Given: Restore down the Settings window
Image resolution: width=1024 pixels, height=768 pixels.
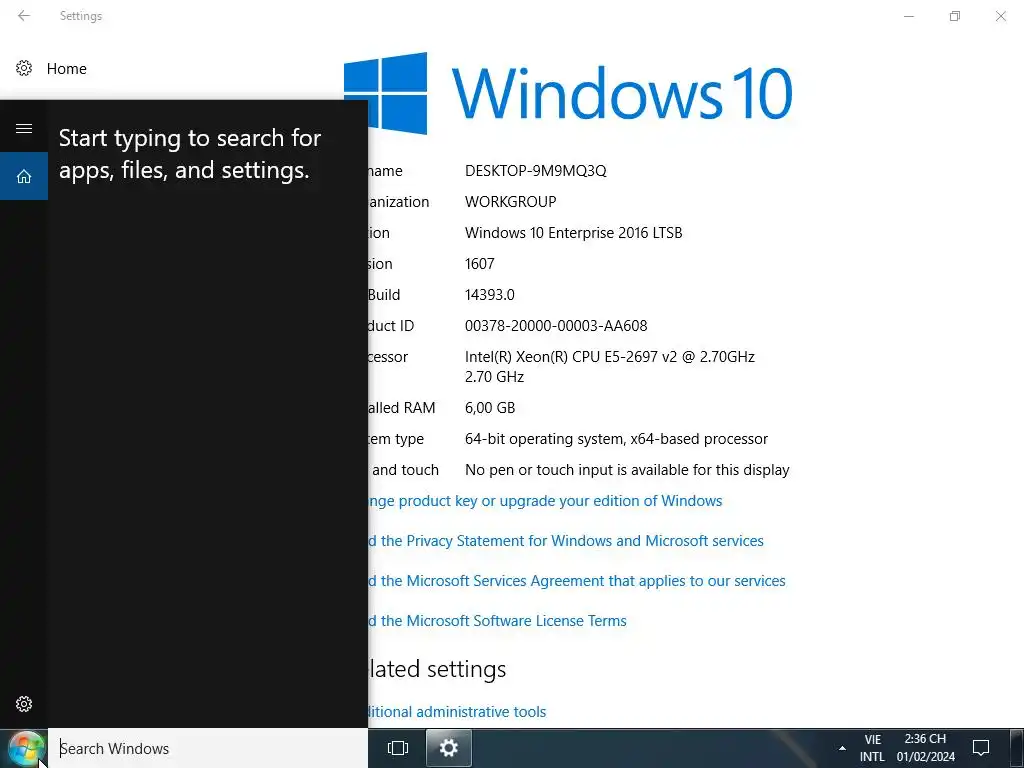Looking at the screenshot, I should coord(955,16).
